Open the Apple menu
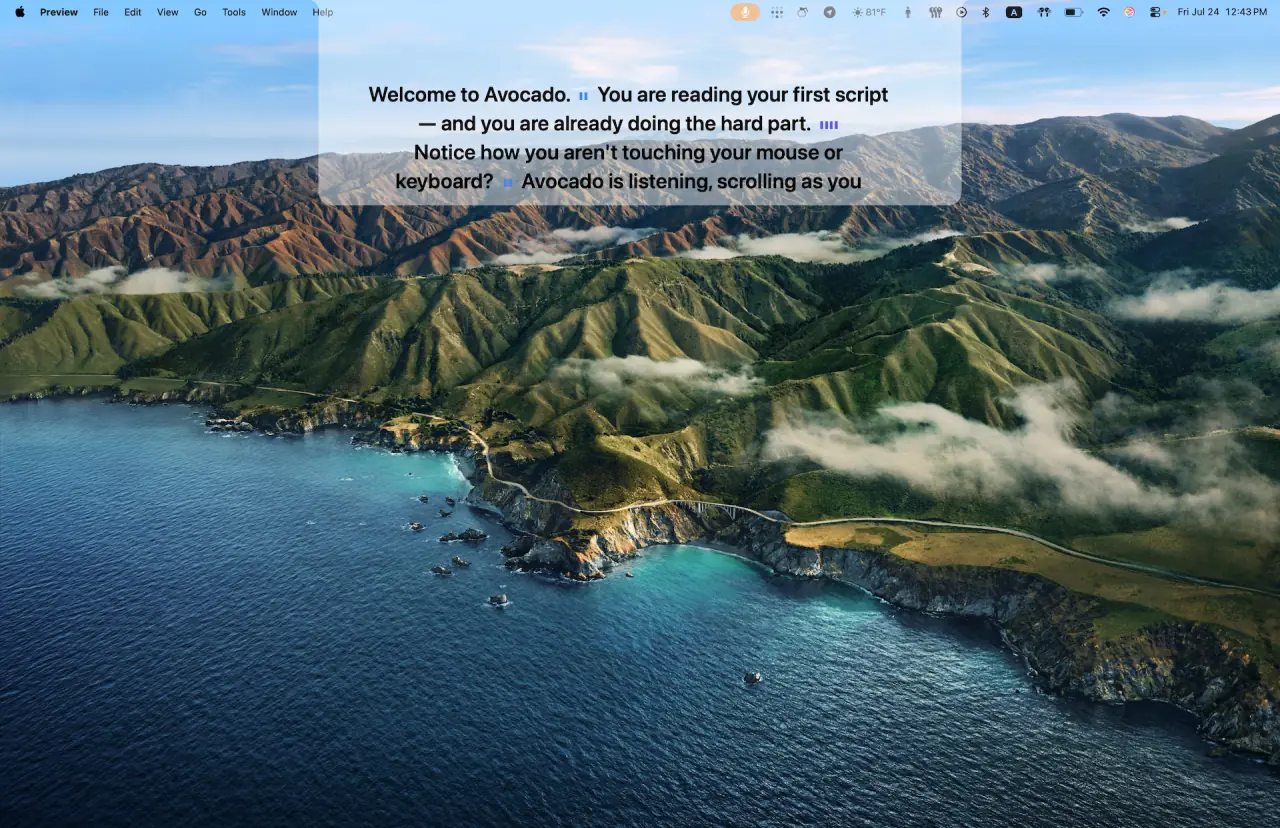This screenshot has height=828, width=1280. click(x=20, y=12)
